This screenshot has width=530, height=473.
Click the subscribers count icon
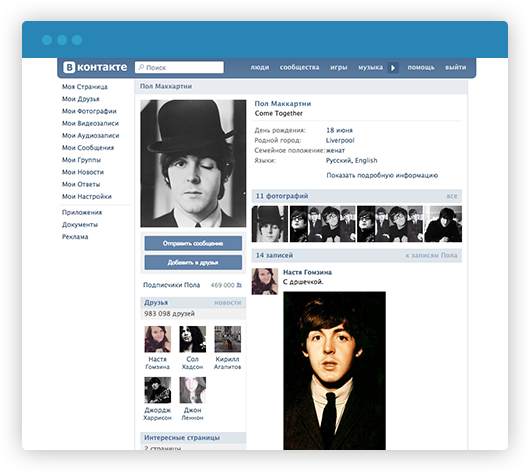click(239, 285)
